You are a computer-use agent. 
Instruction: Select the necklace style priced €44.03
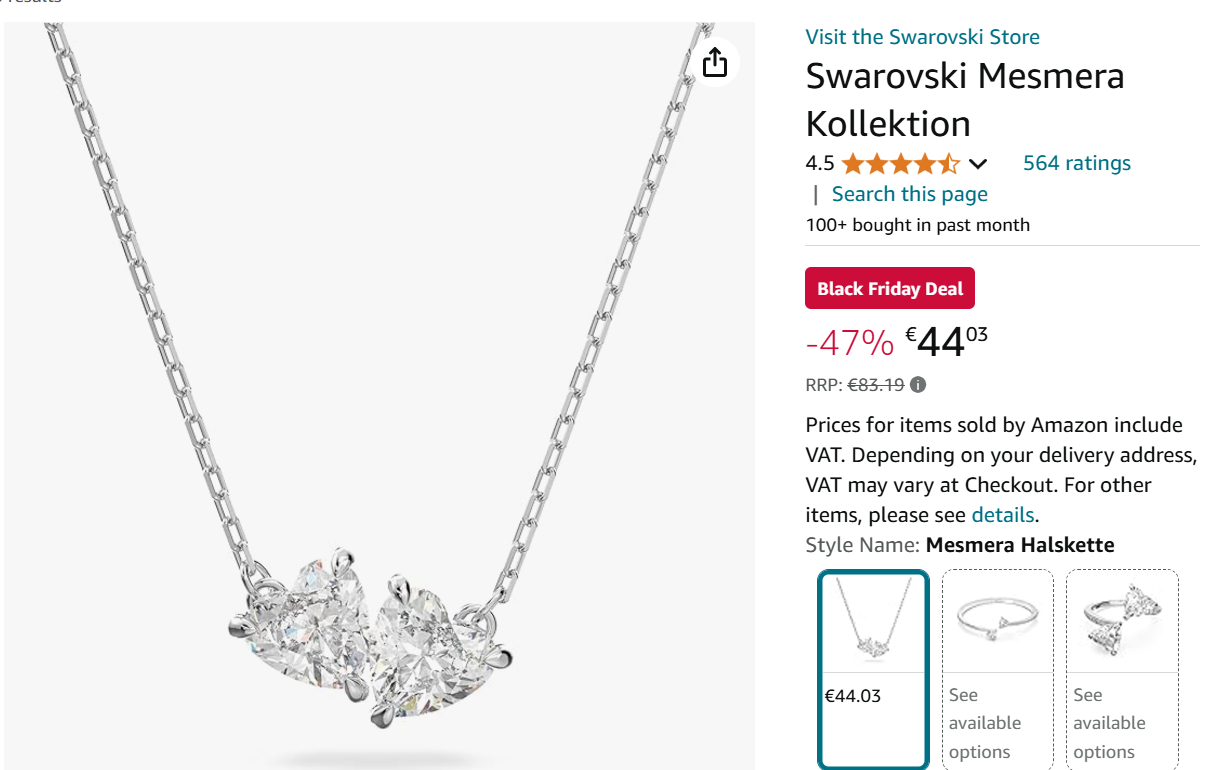point(873,668)
